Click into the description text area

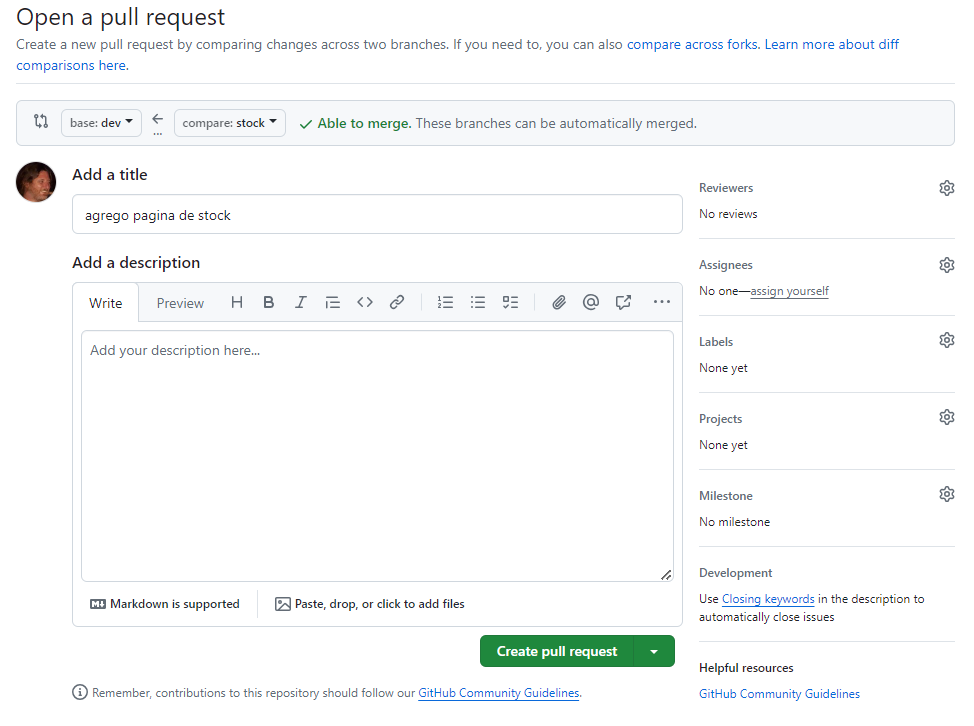tap(377, 455)
